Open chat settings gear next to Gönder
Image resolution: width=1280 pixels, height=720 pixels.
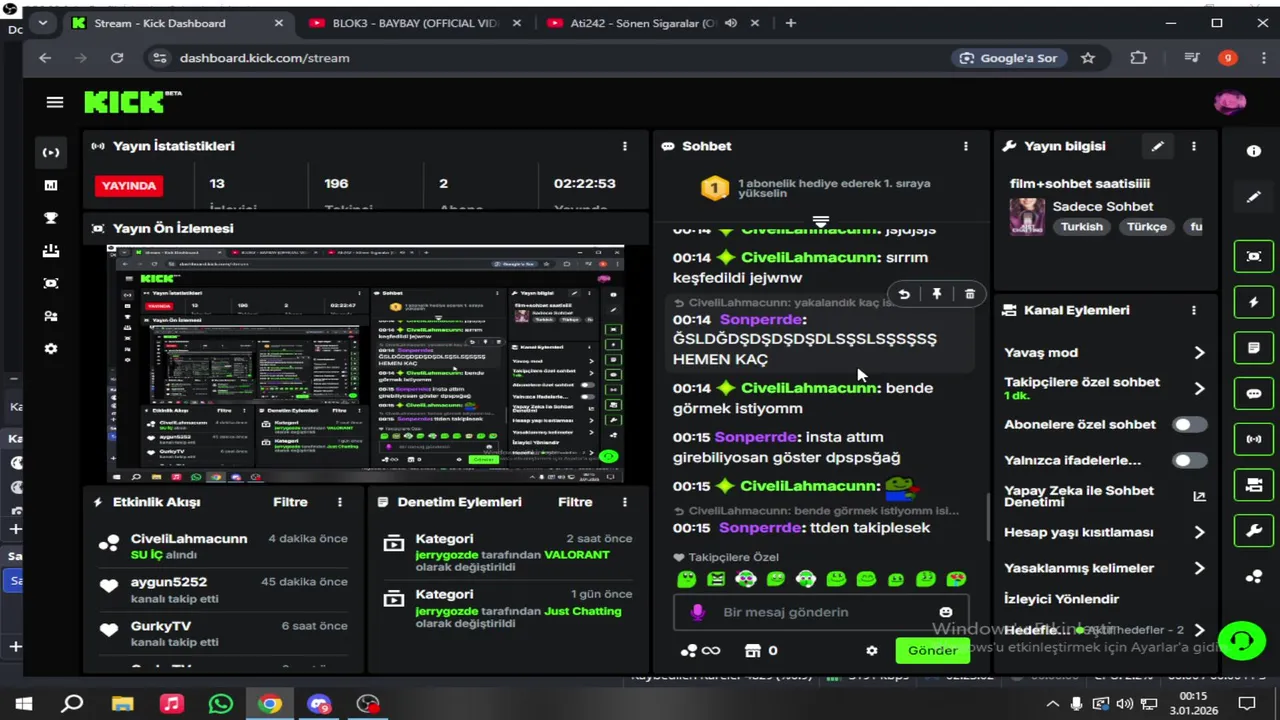(872, 650)
